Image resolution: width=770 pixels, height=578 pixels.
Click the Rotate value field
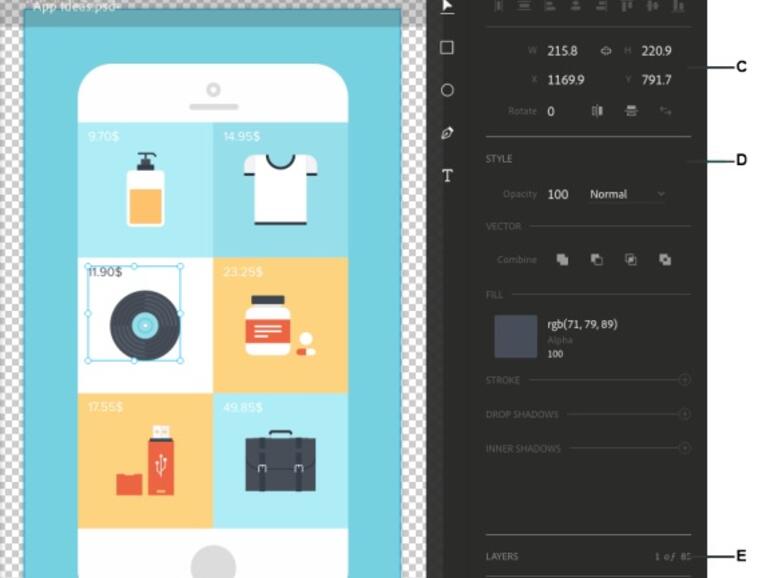(551, 111)
